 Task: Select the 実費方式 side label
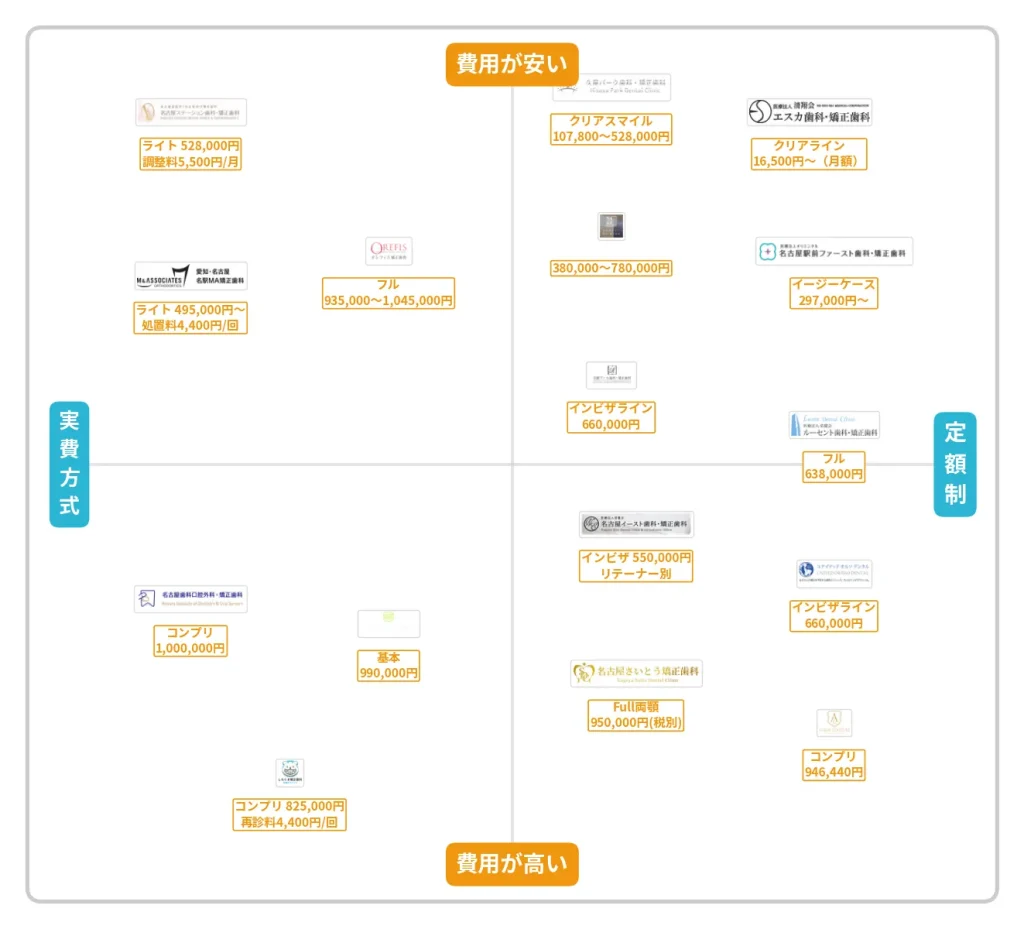click(x=69, y=464)
